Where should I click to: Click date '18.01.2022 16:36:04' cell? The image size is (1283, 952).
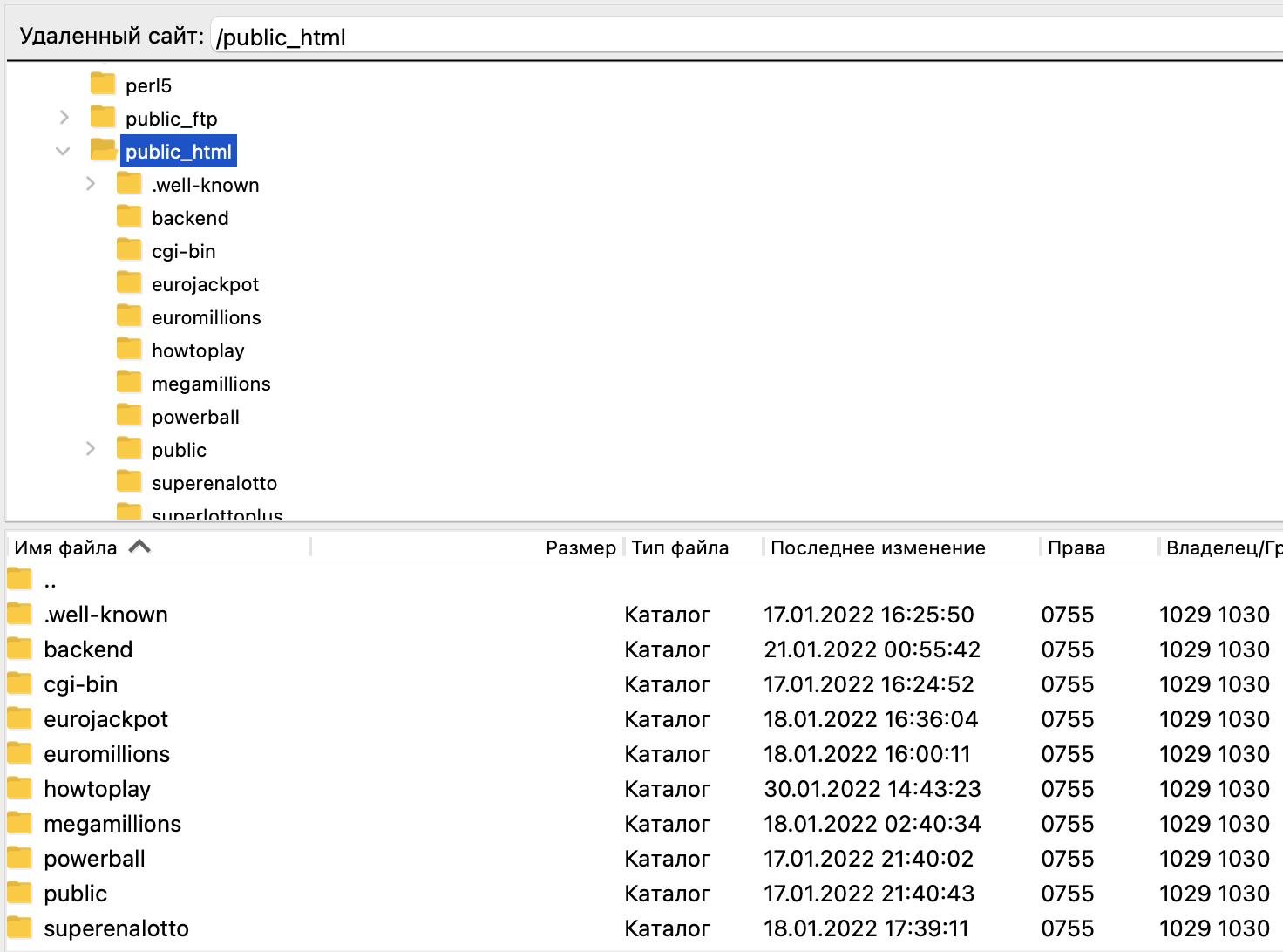(x=871, y=719)
